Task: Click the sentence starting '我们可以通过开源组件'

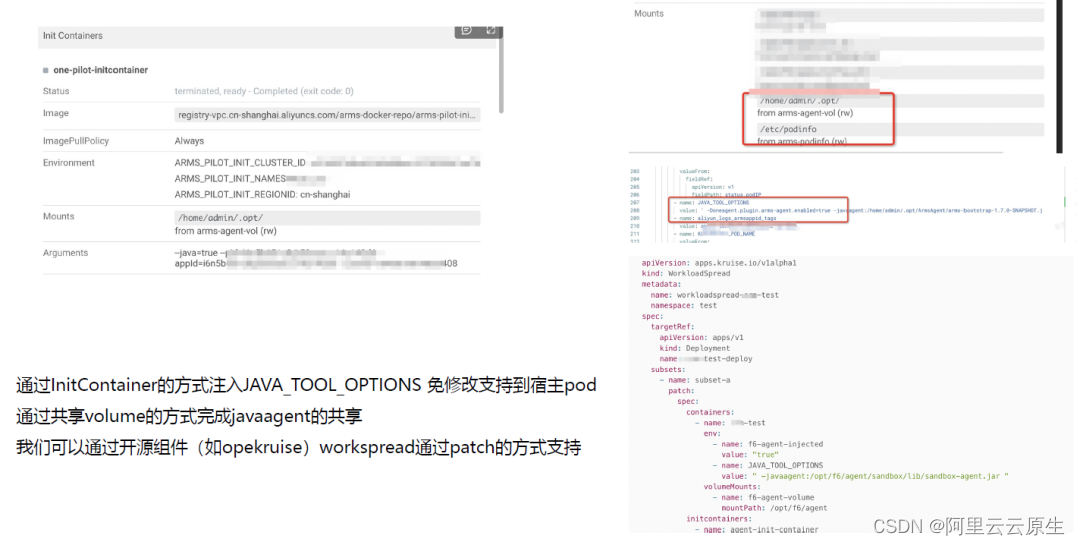Action: [298, 447]
